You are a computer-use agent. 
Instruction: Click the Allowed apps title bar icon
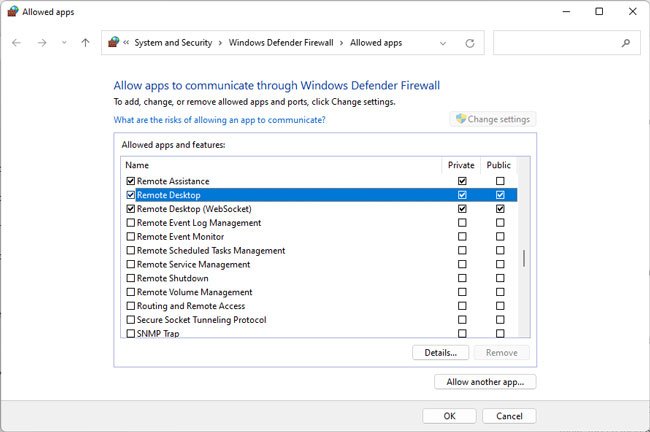click(12, 12)
